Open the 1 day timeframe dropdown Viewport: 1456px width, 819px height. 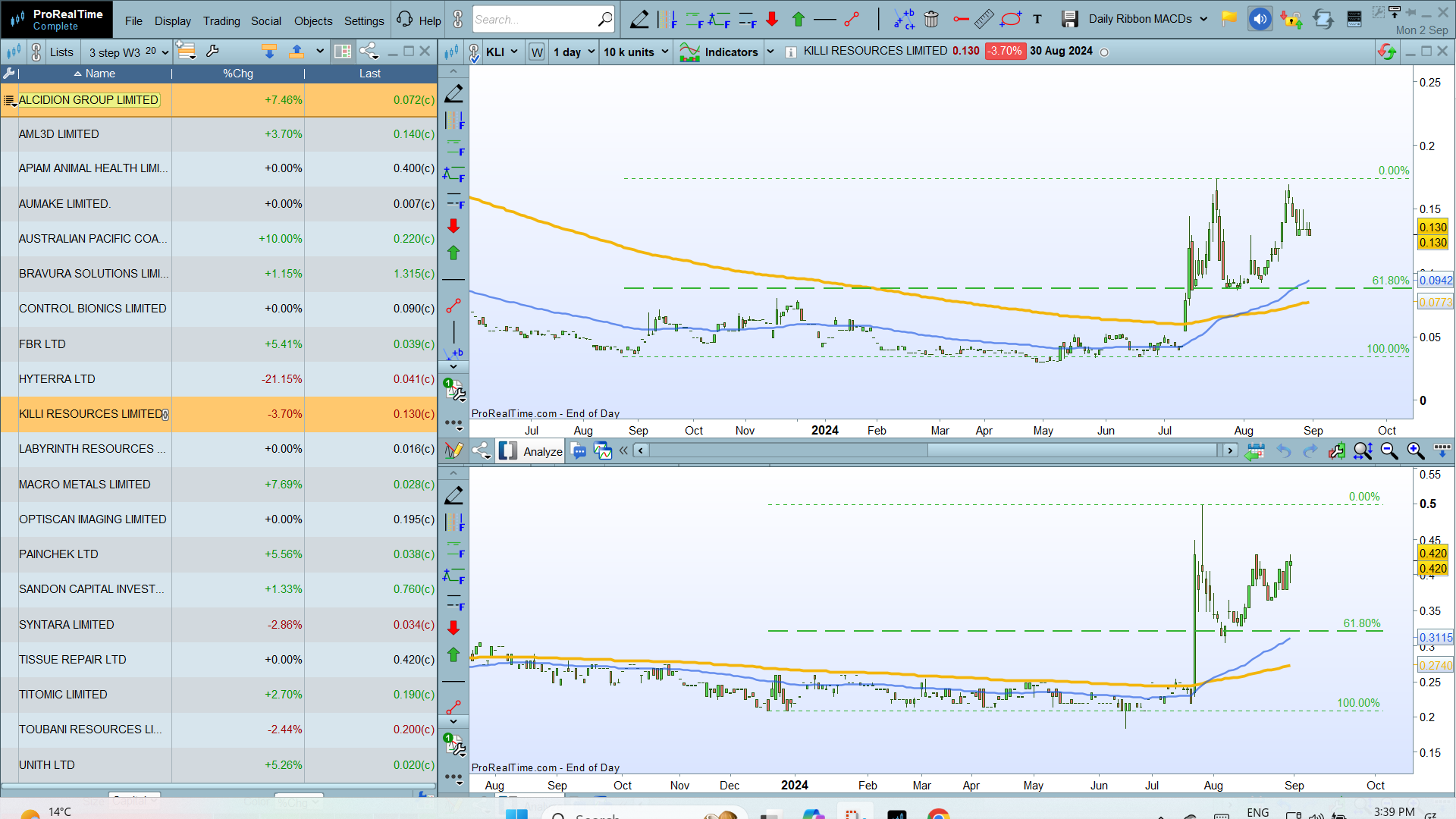click(x=574, y=52)
